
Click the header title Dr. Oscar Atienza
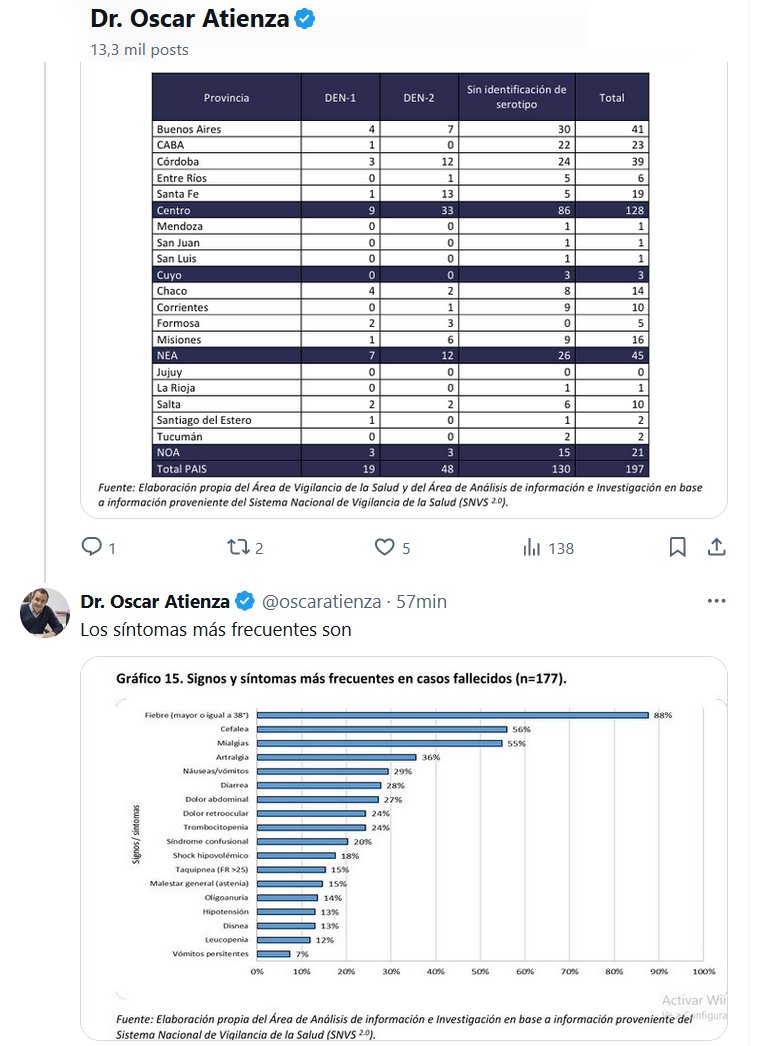coord(190,19)
